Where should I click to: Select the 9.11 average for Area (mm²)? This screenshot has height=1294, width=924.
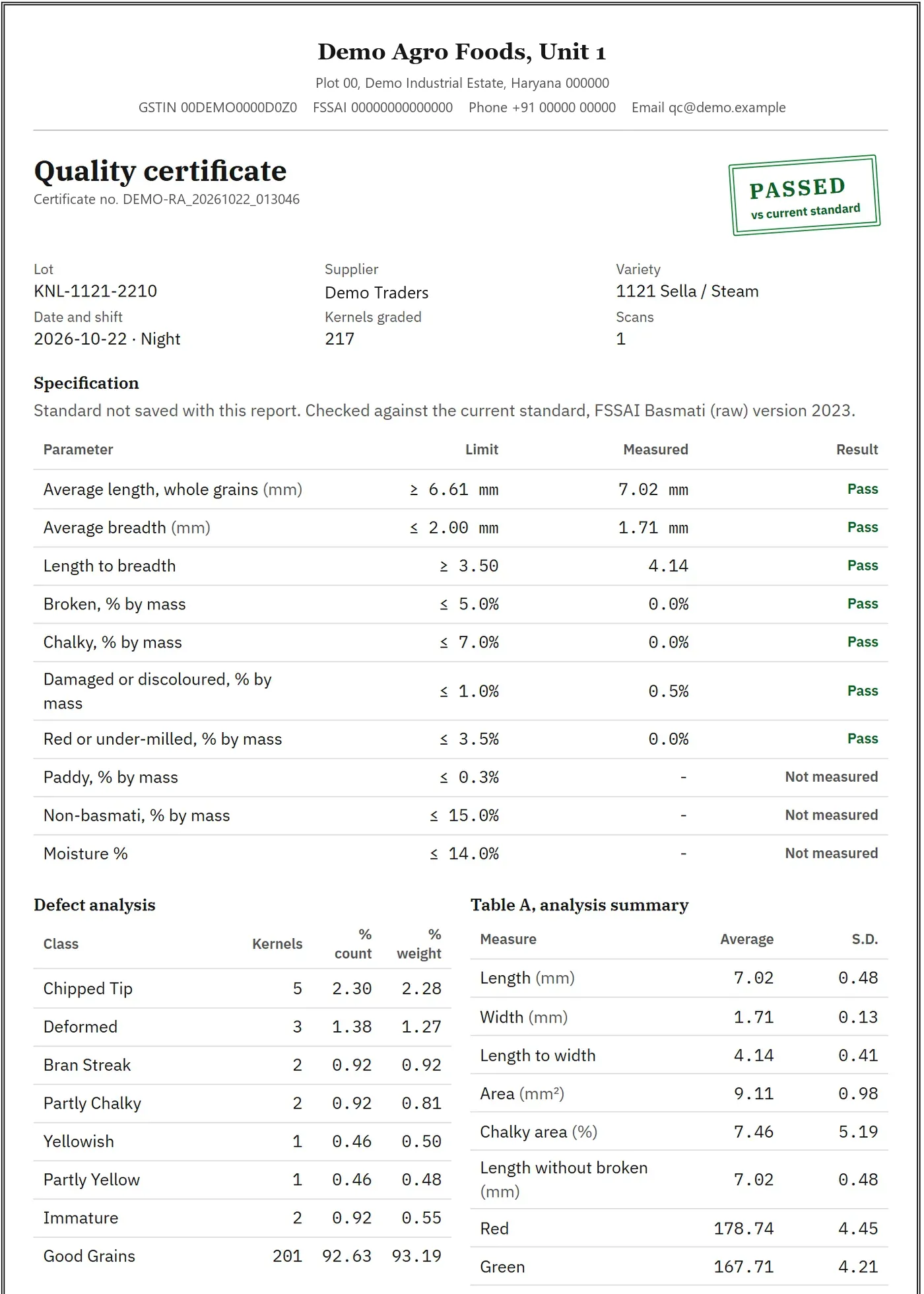point(754,1094)
